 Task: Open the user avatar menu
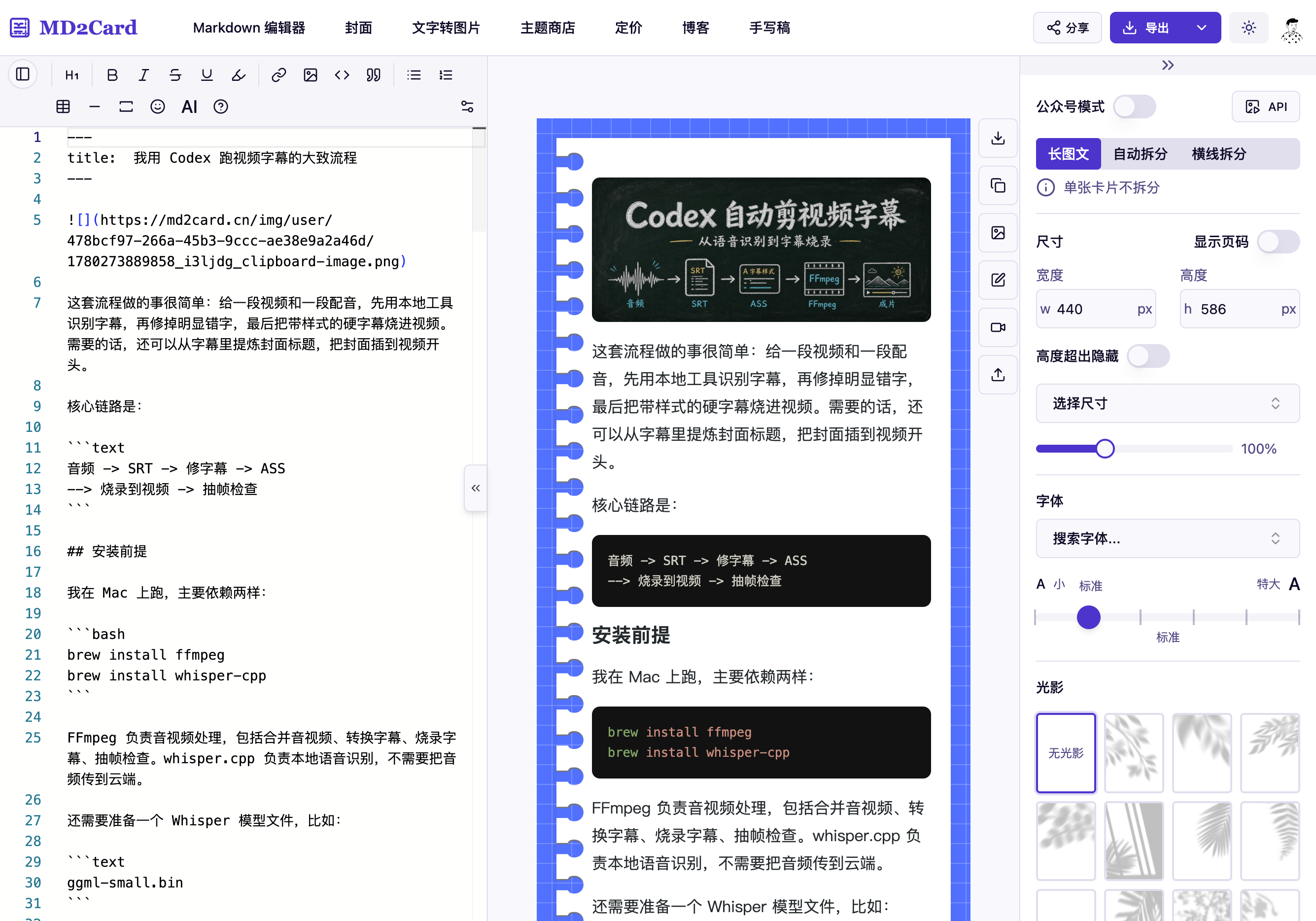click(1291, 29)
